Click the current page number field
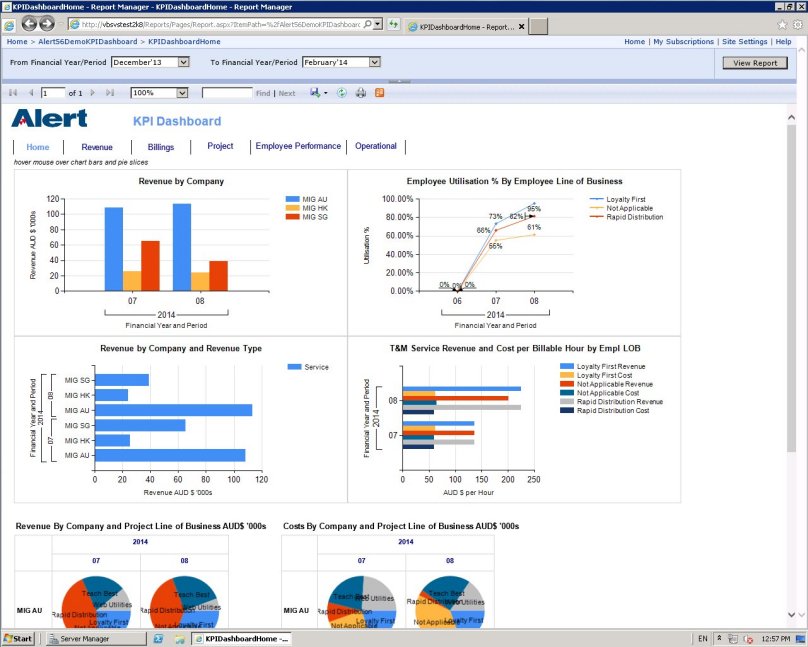808x647 pixels. pos(53,93)
